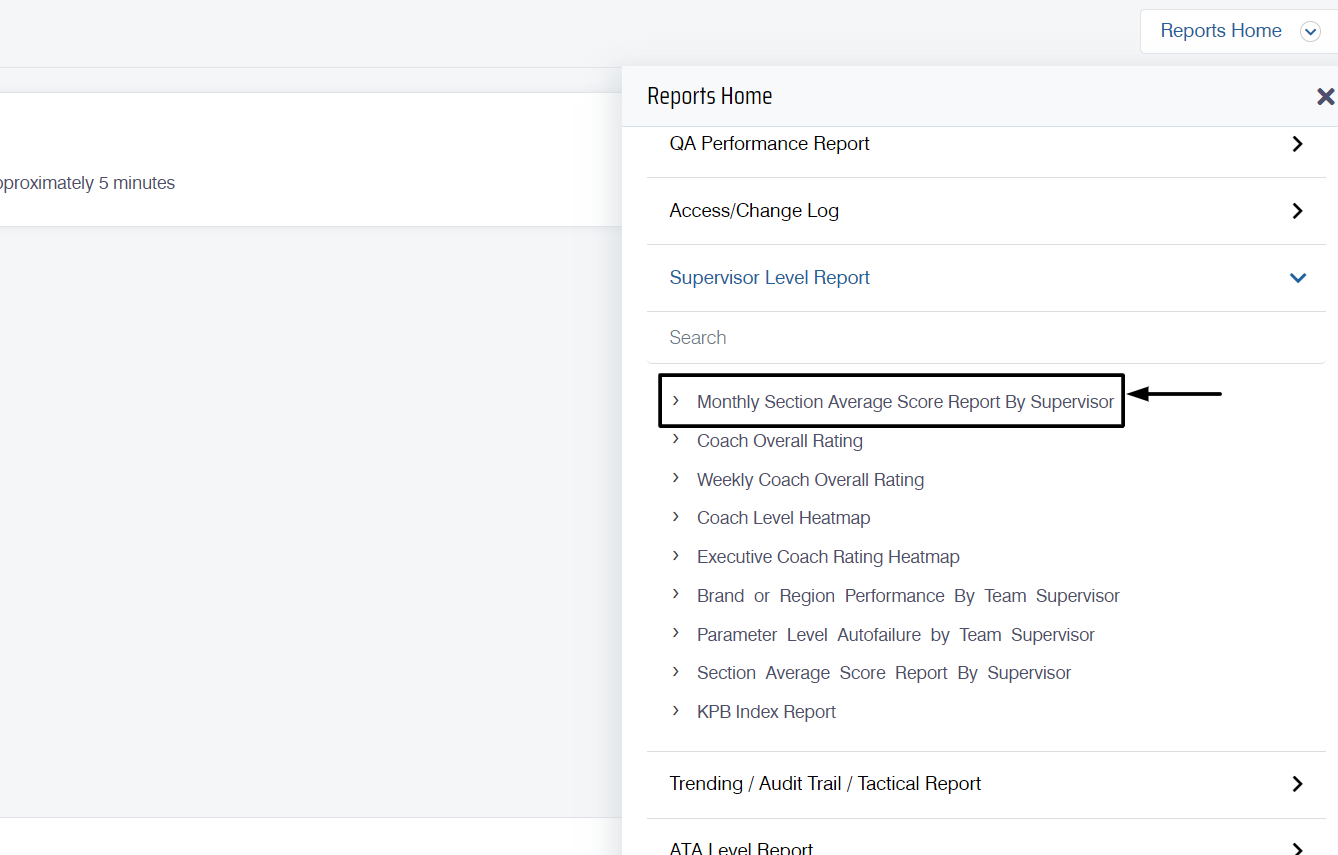
Task: Click chevron before Executive Coach Rating Heatmap
Action: click(676, 555)
